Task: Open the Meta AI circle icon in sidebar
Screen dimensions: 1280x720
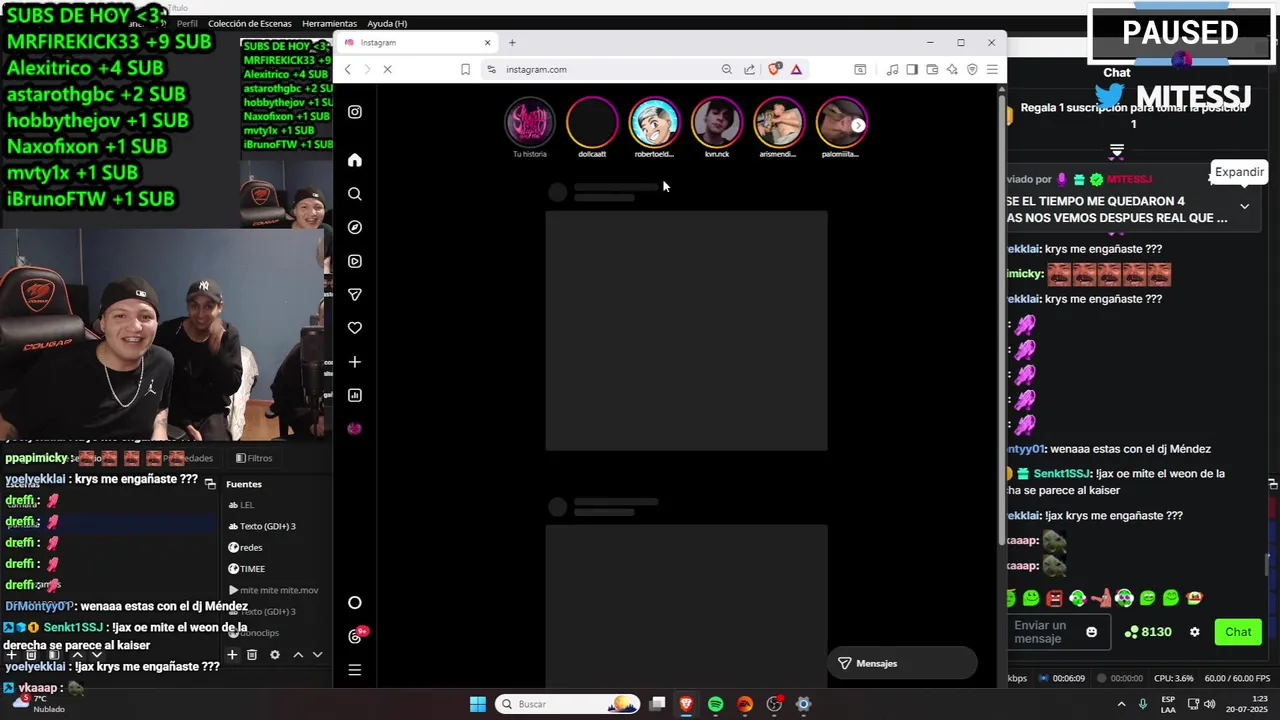Action: tap(354, 603)
